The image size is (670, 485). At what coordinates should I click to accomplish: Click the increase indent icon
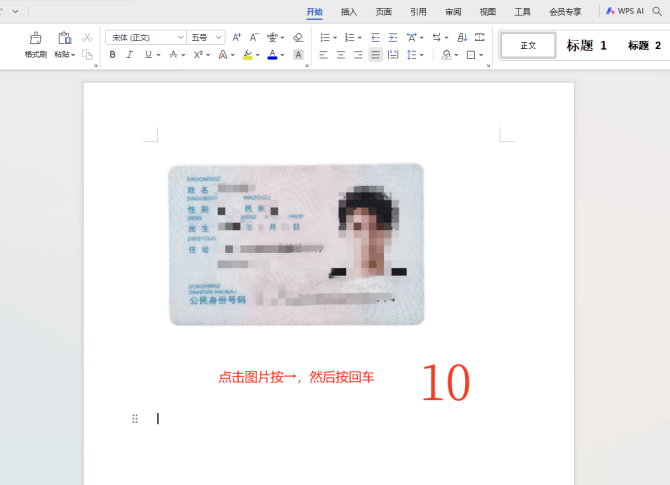tap(393, 38)
